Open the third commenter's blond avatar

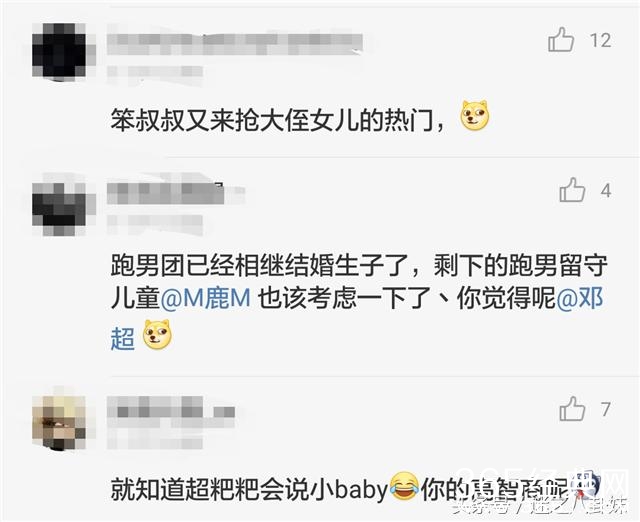pos(59,422)
